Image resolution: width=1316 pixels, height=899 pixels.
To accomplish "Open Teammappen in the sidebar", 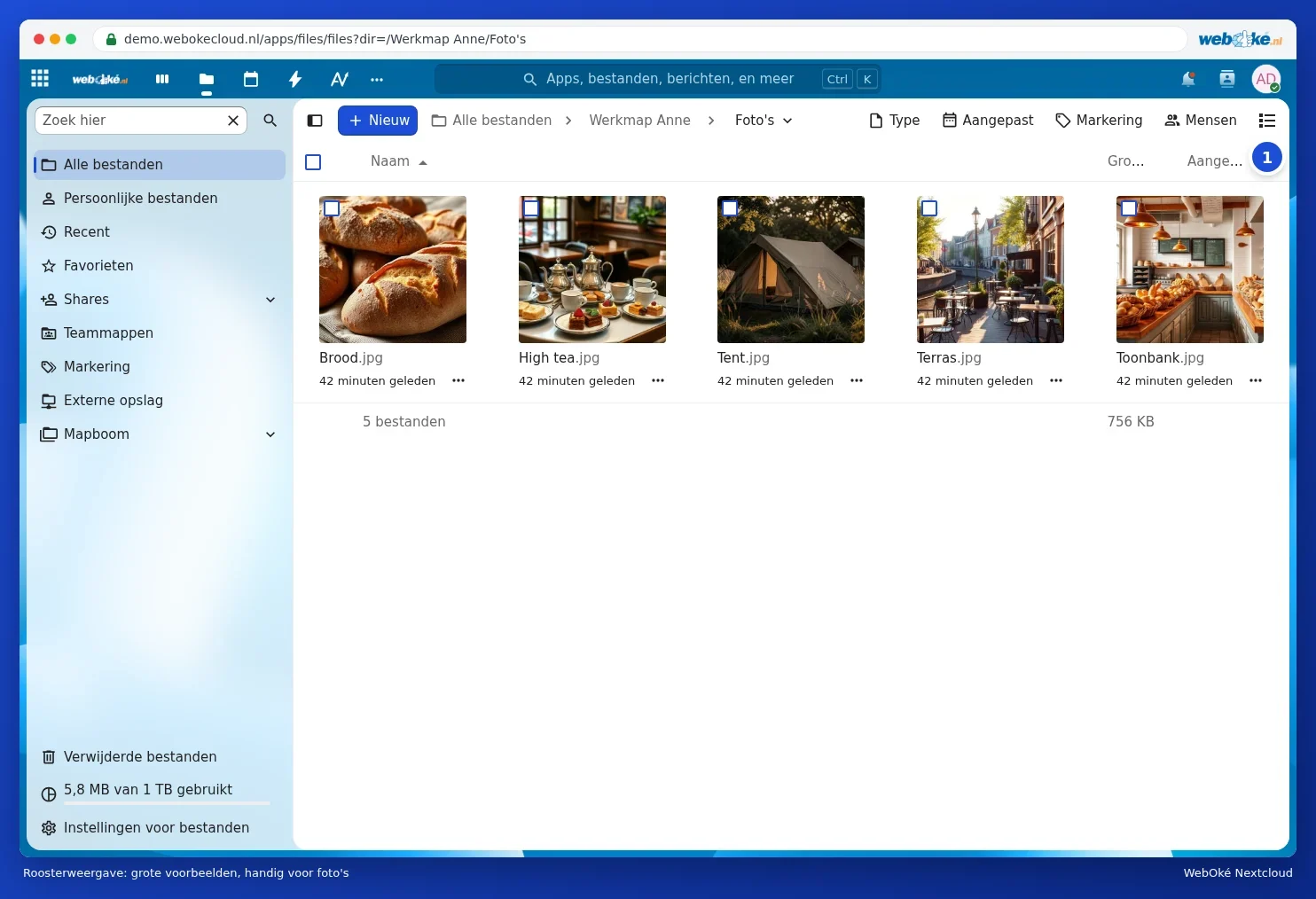I will 160,333.
